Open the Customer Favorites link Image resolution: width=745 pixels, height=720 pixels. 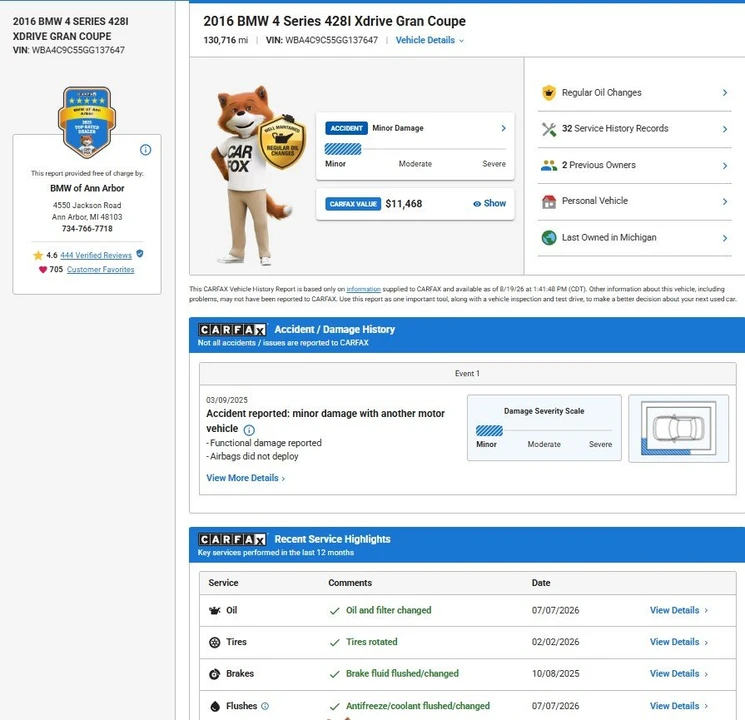pyautogui.click(x=100, y=269)
